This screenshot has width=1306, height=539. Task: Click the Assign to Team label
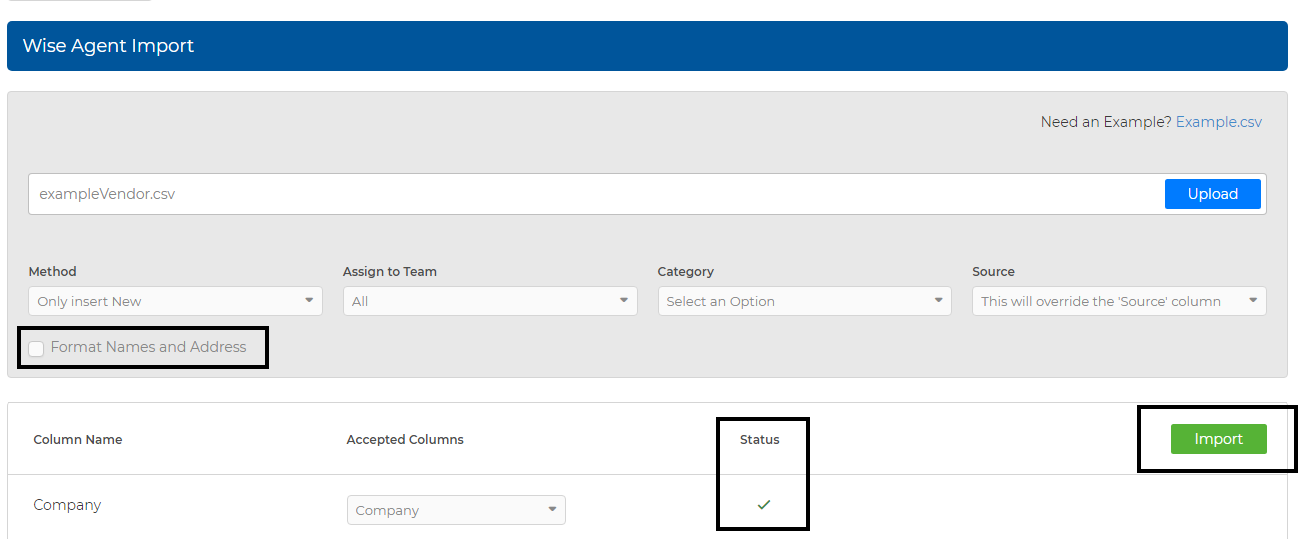pyautogui.click(x=390, y=271)
